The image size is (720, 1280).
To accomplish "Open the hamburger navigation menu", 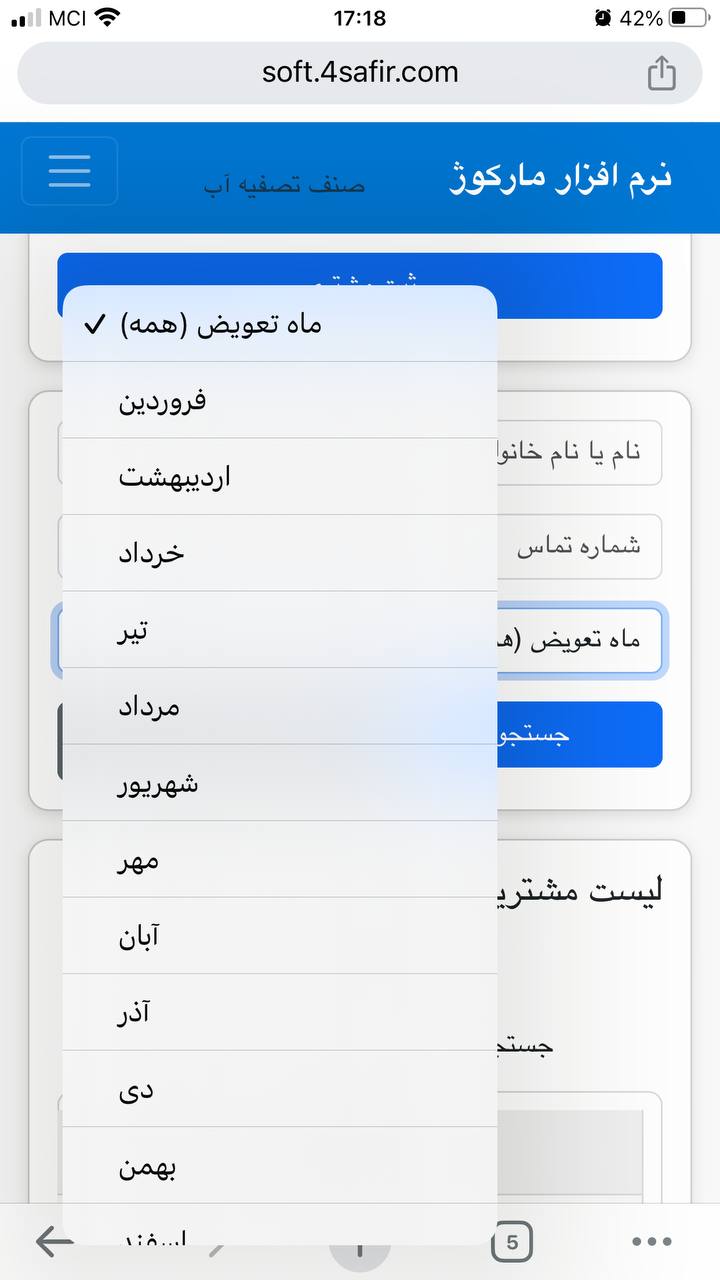I will (69, 171).
